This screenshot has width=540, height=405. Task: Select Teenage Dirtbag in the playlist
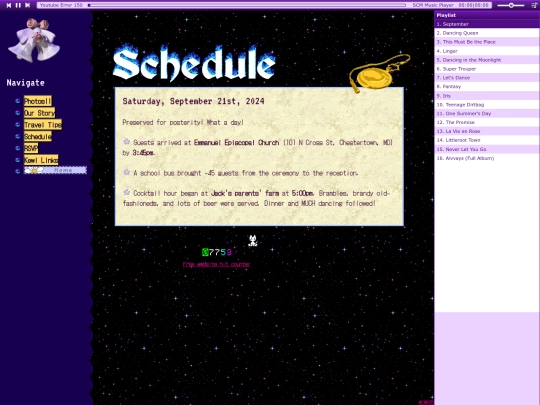click(487, 105)
